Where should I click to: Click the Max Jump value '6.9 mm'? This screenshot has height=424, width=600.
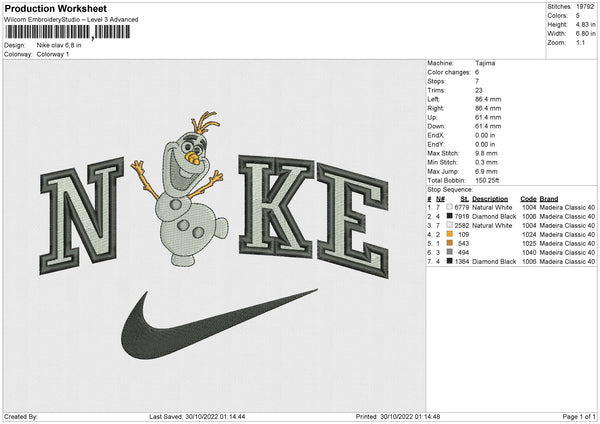486,171
